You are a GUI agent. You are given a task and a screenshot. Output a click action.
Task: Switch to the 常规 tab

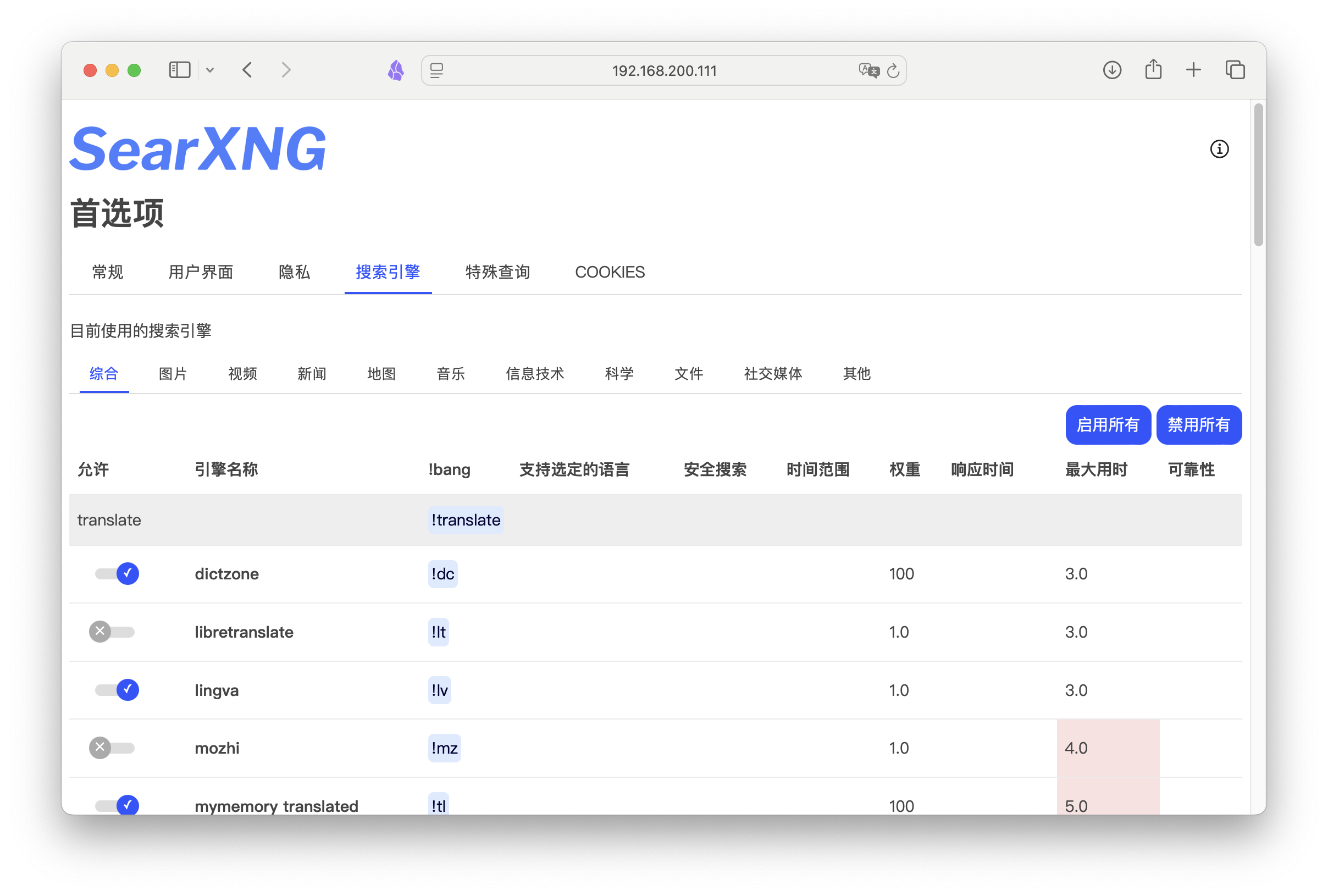pyautogui.click(x=107, y=272)
